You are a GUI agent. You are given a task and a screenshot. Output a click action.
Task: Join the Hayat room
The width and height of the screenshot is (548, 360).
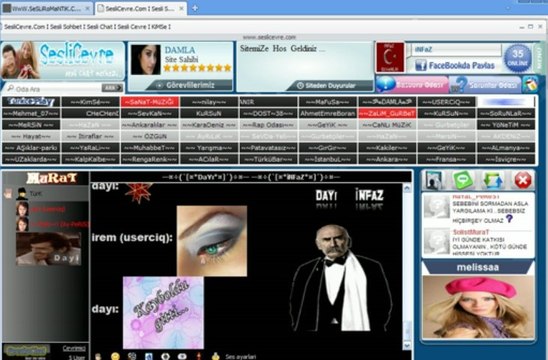pyautogui.click(x=31, y=136)
